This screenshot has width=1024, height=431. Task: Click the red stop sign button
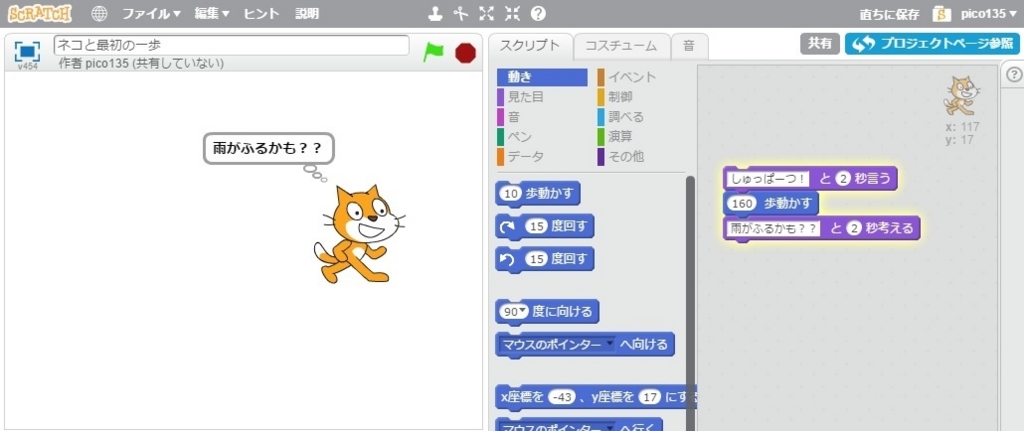click(x=465, y=52)
